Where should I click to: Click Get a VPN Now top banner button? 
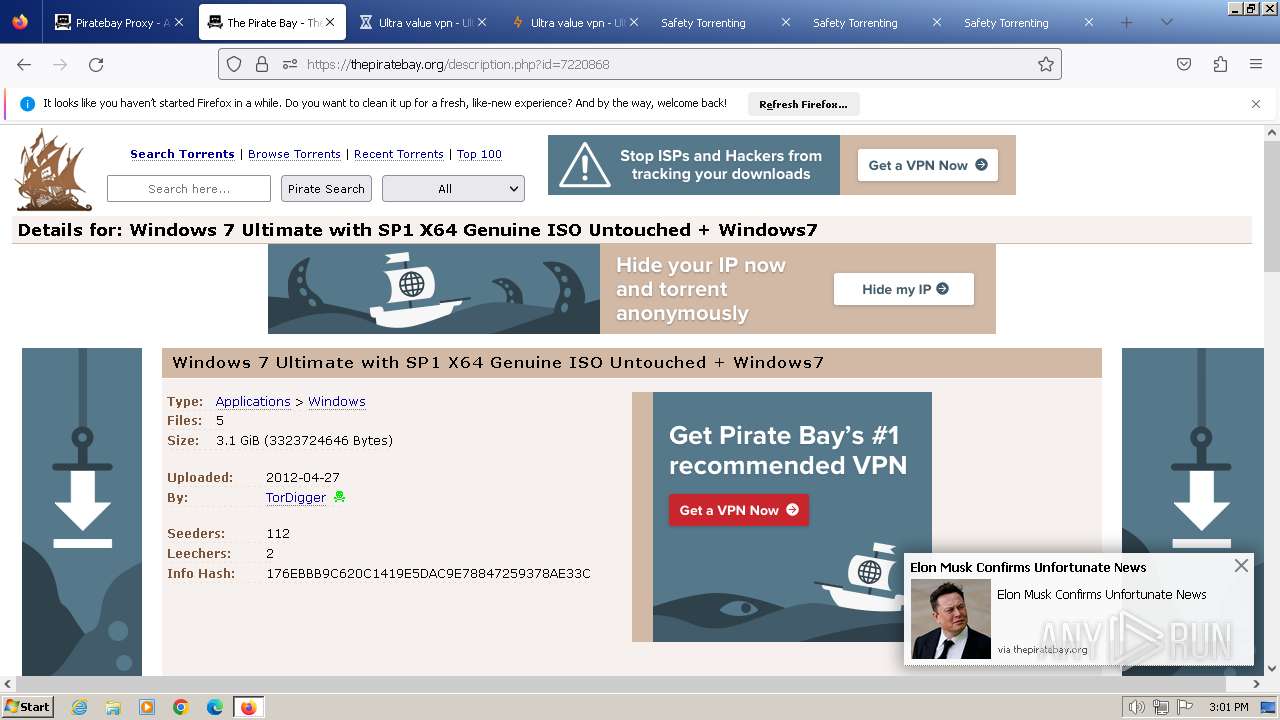928,165
